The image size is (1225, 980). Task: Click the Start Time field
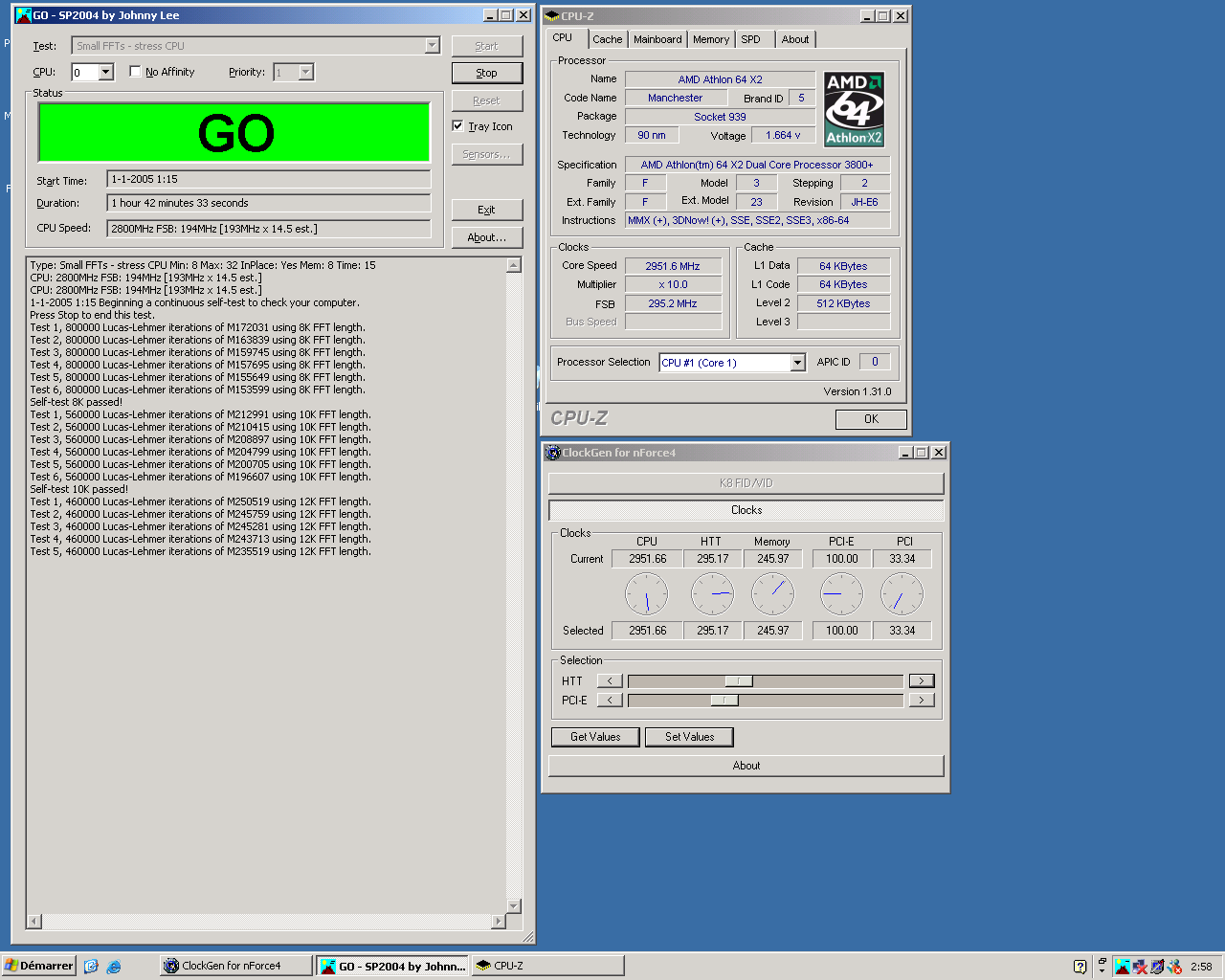268,179
